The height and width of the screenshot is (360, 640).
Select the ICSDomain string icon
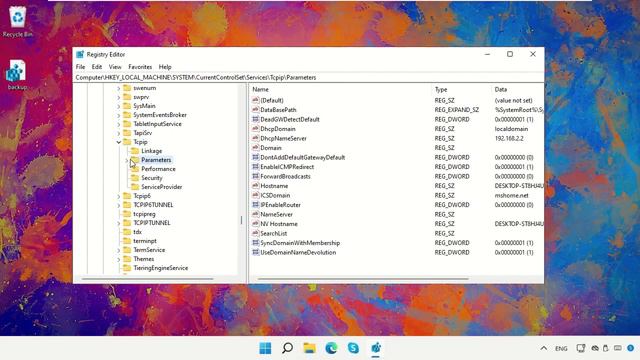coord(256,196)
